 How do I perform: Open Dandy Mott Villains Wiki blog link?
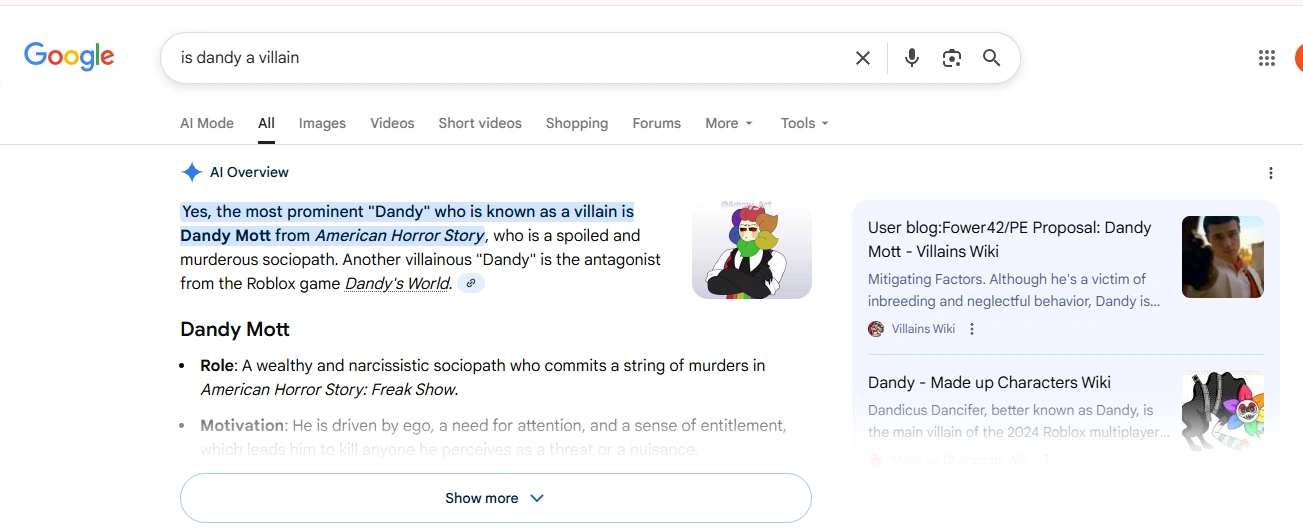[x=1009, y=239]
